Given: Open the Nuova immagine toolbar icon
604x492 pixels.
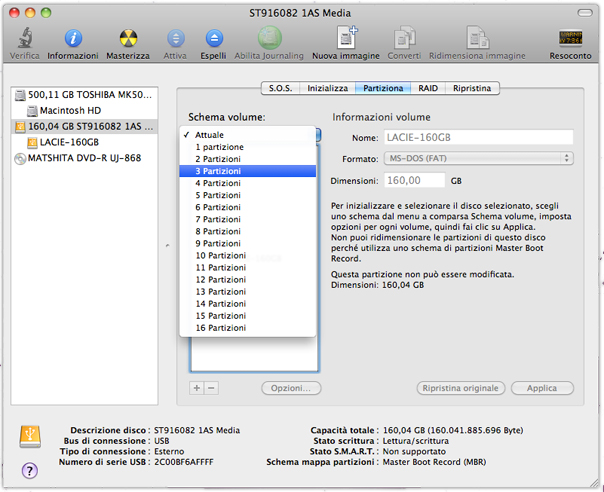Looking at the screenshot, I should 345,38.
